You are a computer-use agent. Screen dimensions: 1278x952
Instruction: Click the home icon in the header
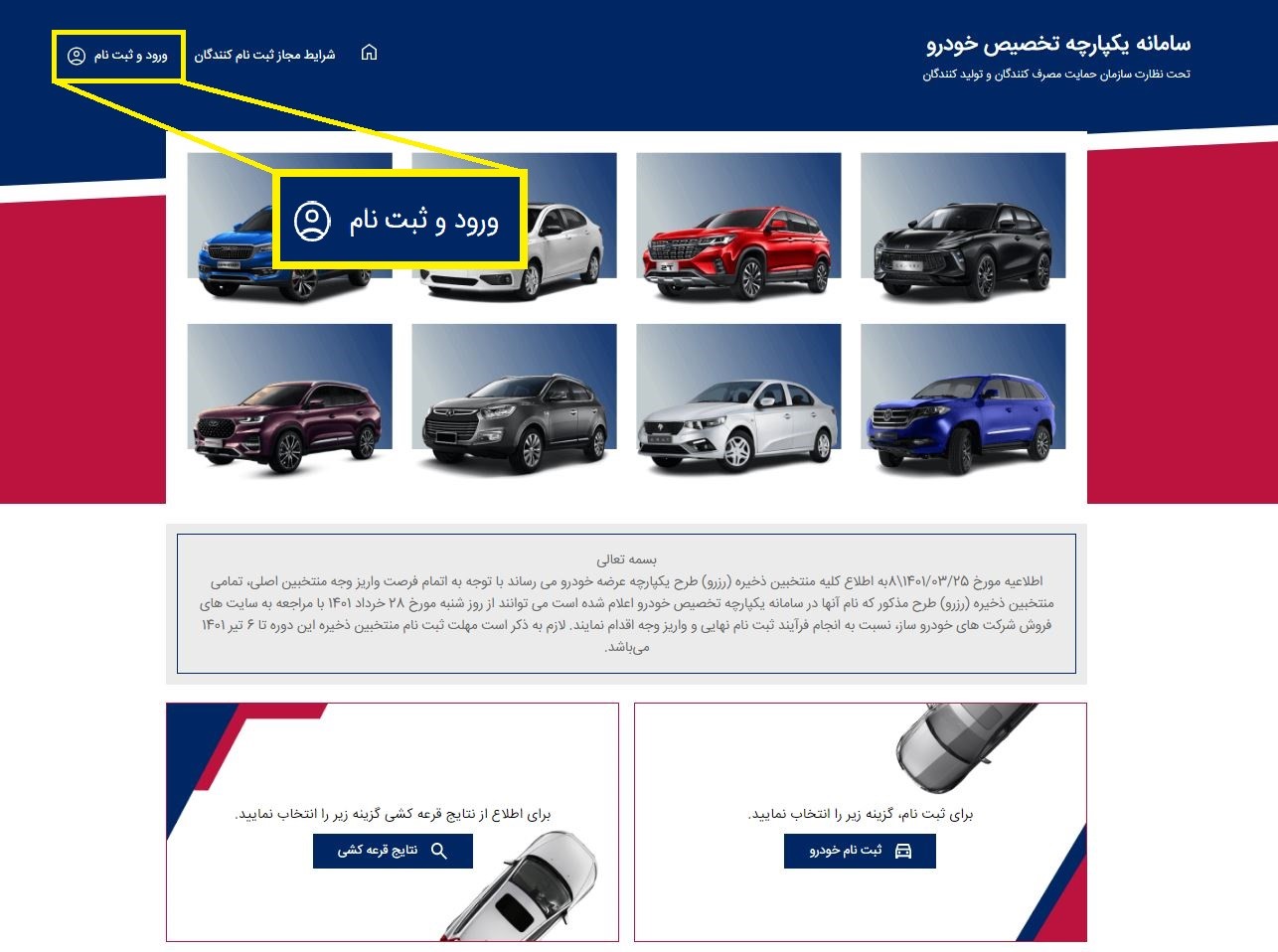pos(369,53)
